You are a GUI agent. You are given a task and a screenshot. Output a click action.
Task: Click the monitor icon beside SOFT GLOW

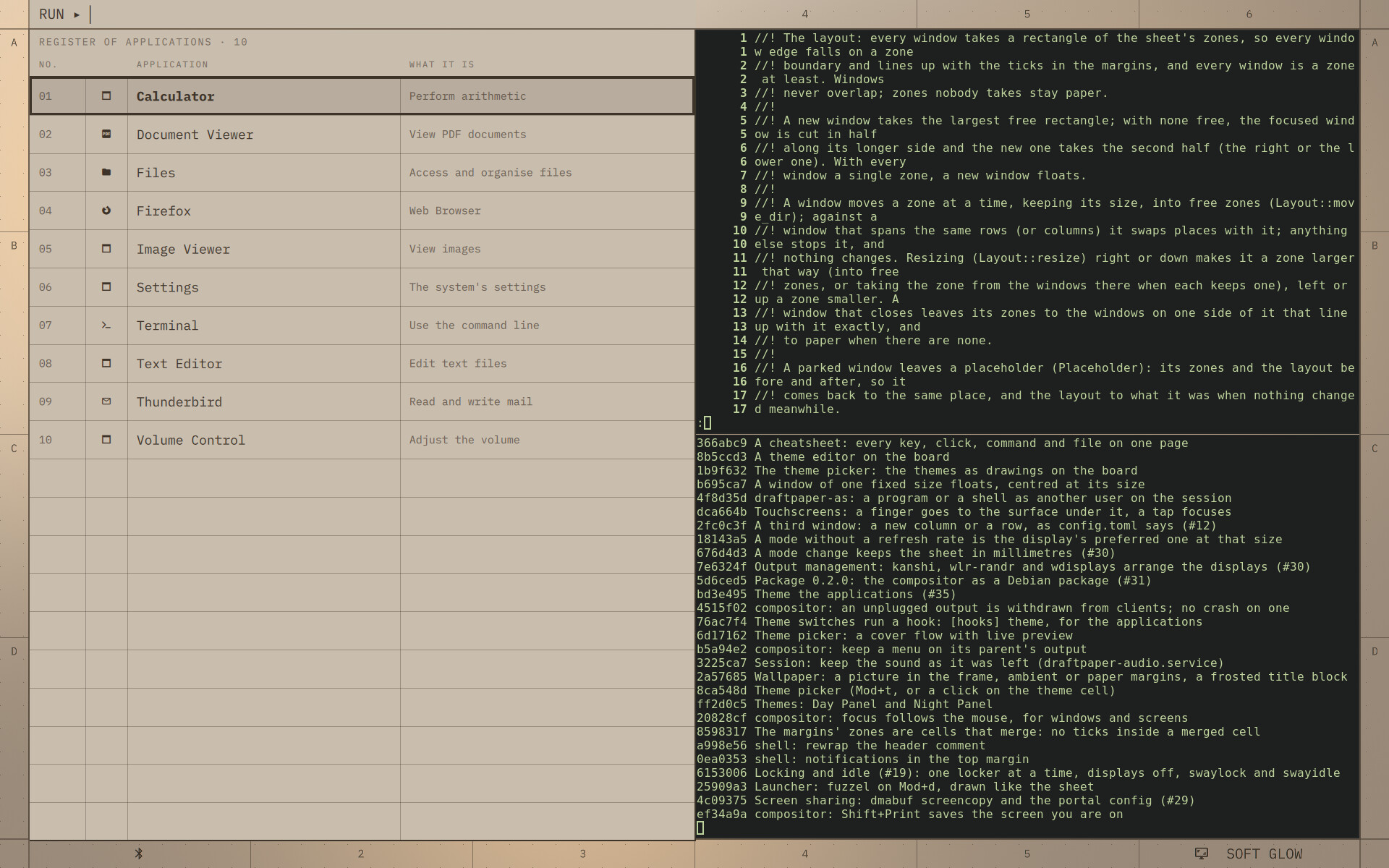point(1202,854)
